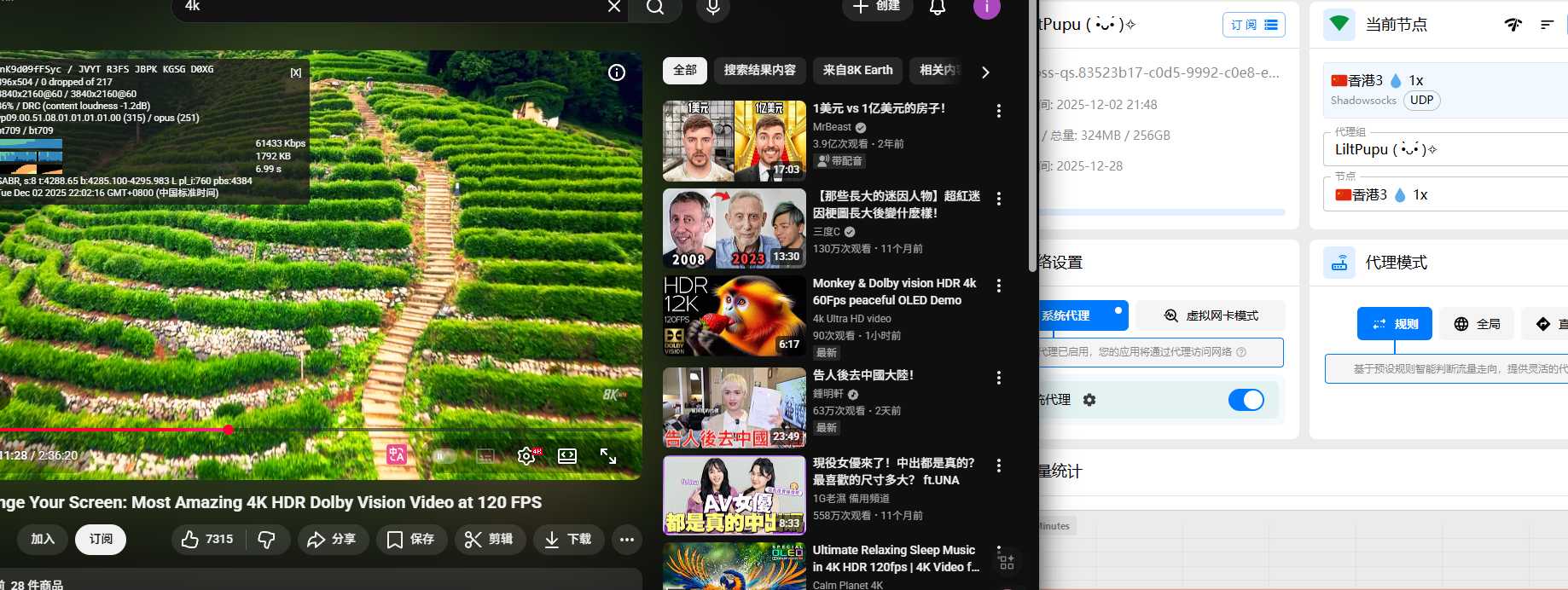The image size is (1568, 590).
Task: Click the pink translate icon on player
Action: click(397, 455)
